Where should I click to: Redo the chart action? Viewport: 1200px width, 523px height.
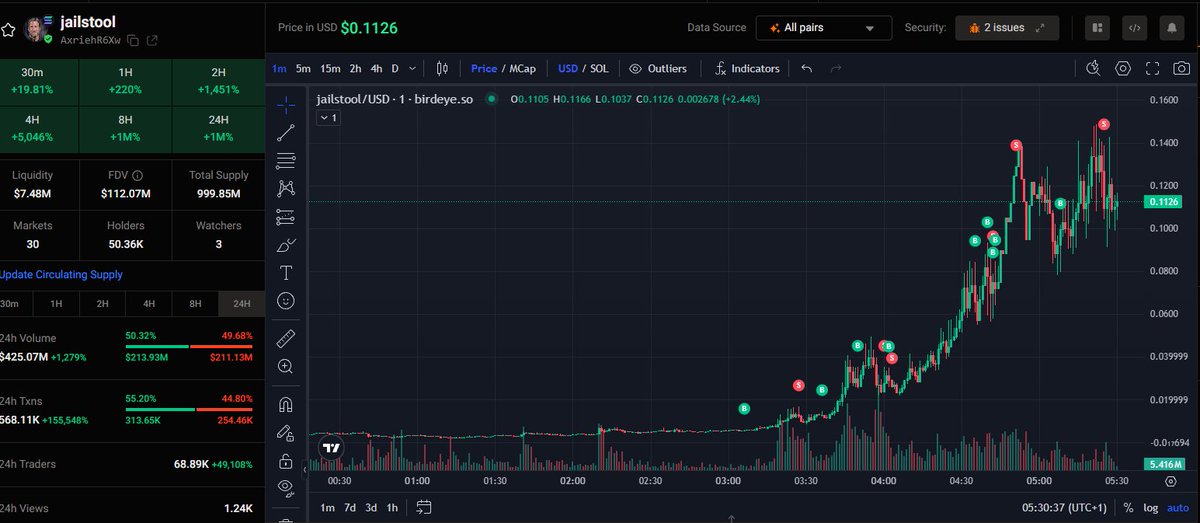tap(836, 69)
